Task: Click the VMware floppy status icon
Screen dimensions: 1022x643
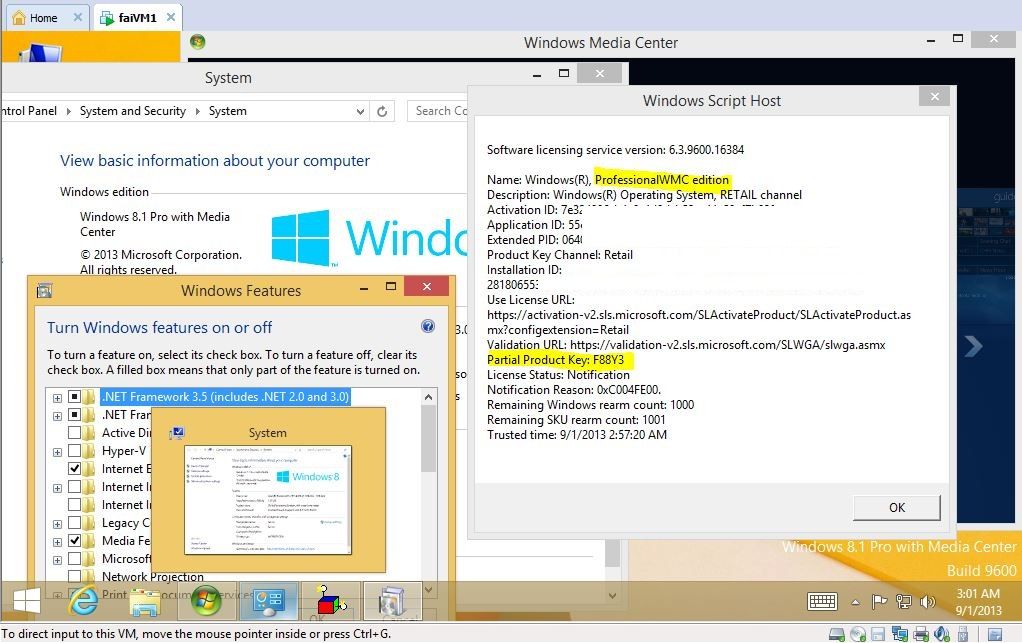Action: click(878, 633)
